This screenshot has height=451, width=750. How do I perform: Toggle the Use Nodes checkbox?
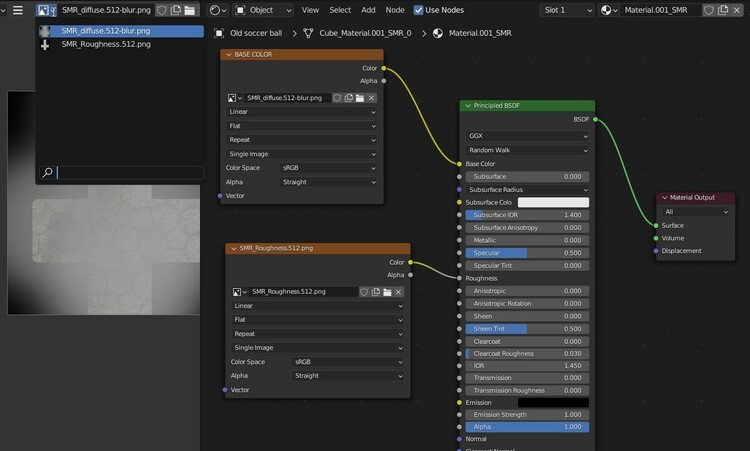[x=419, y=10]
